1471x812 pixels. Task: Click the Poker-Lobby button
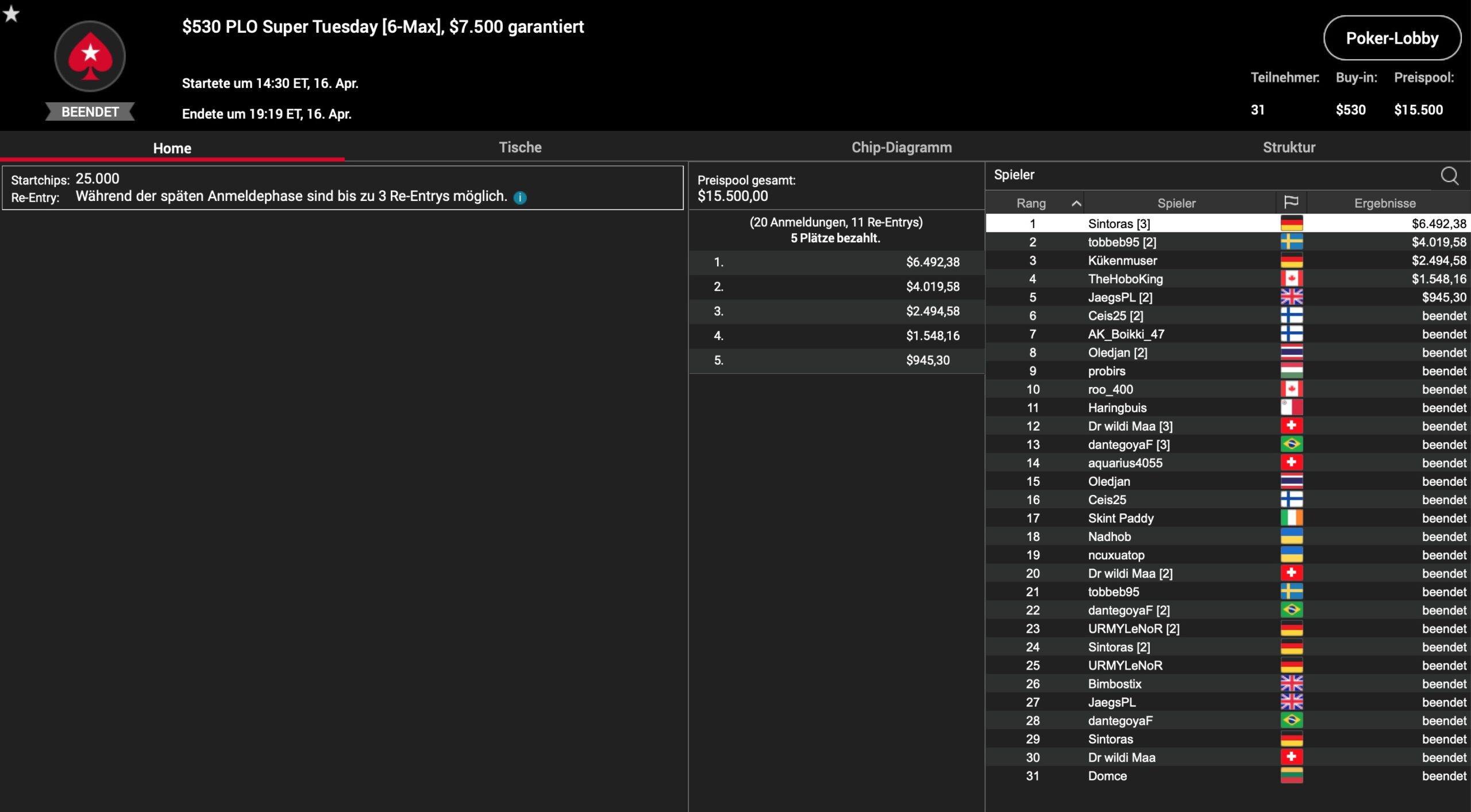1392,38
